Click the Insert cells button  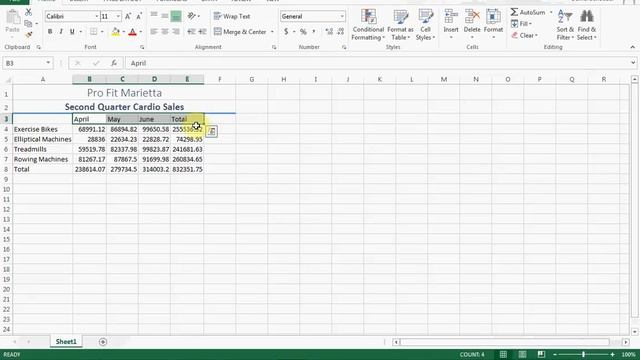pos(451,24)
